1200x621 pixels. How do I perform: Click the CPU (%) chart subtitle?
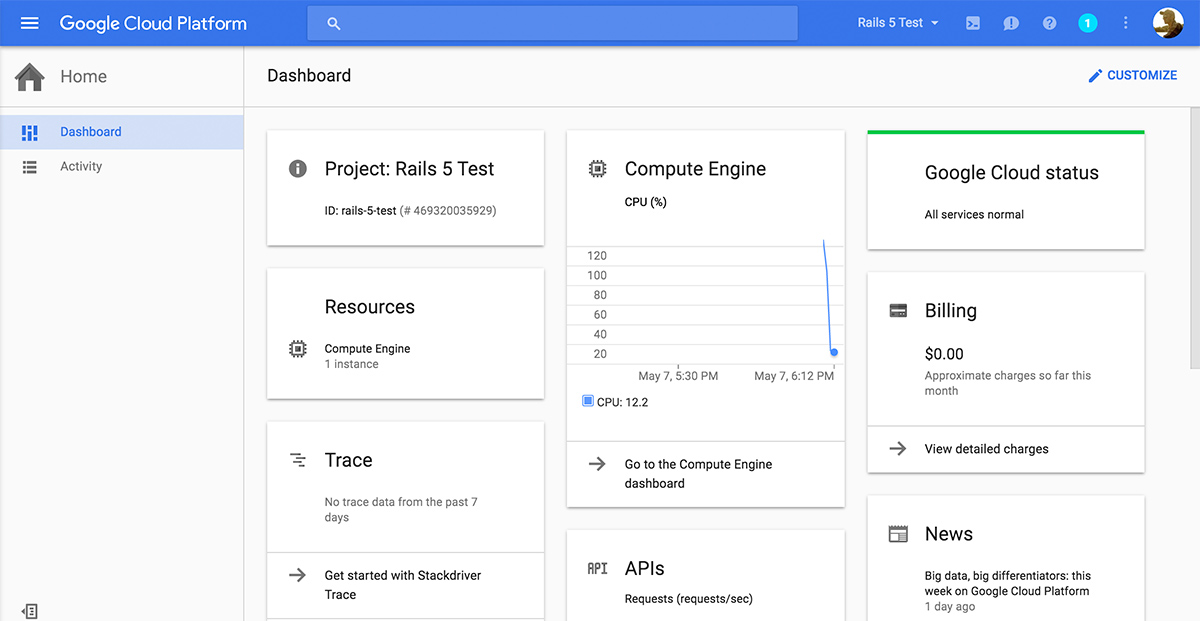pyautogui.click(x=645, y=202)
